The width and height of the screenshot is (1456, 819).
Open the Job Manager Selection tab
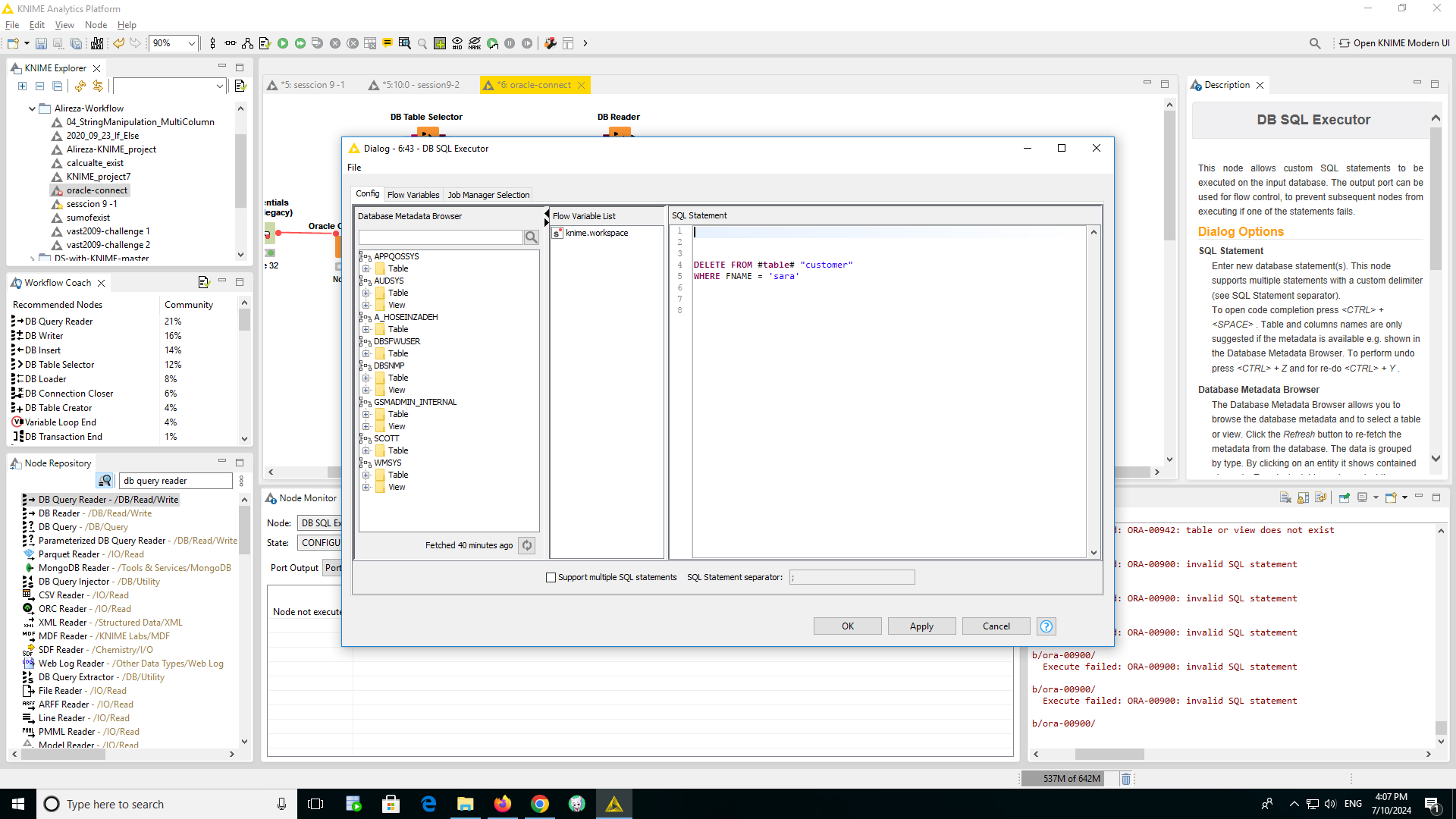pos(488,195)
